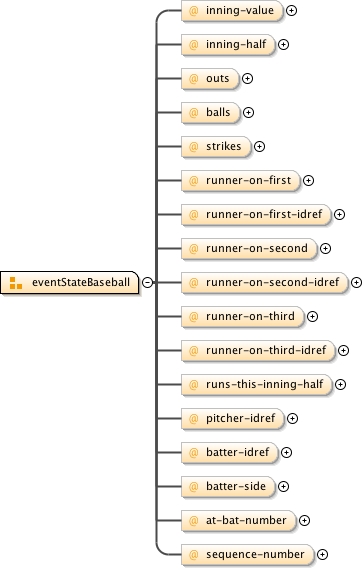Viewport: 364px width, 570px height.
Task: Click the @ icon of strikes attribute
Action: click(193, 146)
